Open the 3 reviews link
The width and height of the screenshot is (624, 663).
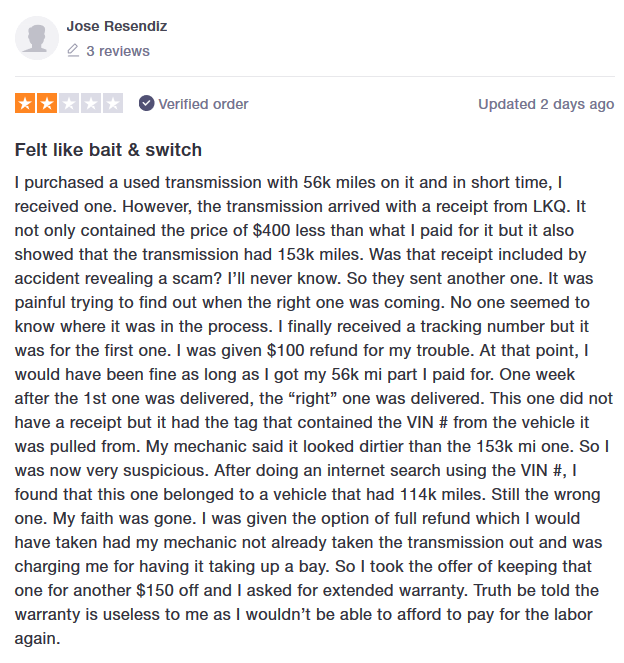(x=118, y=51)
